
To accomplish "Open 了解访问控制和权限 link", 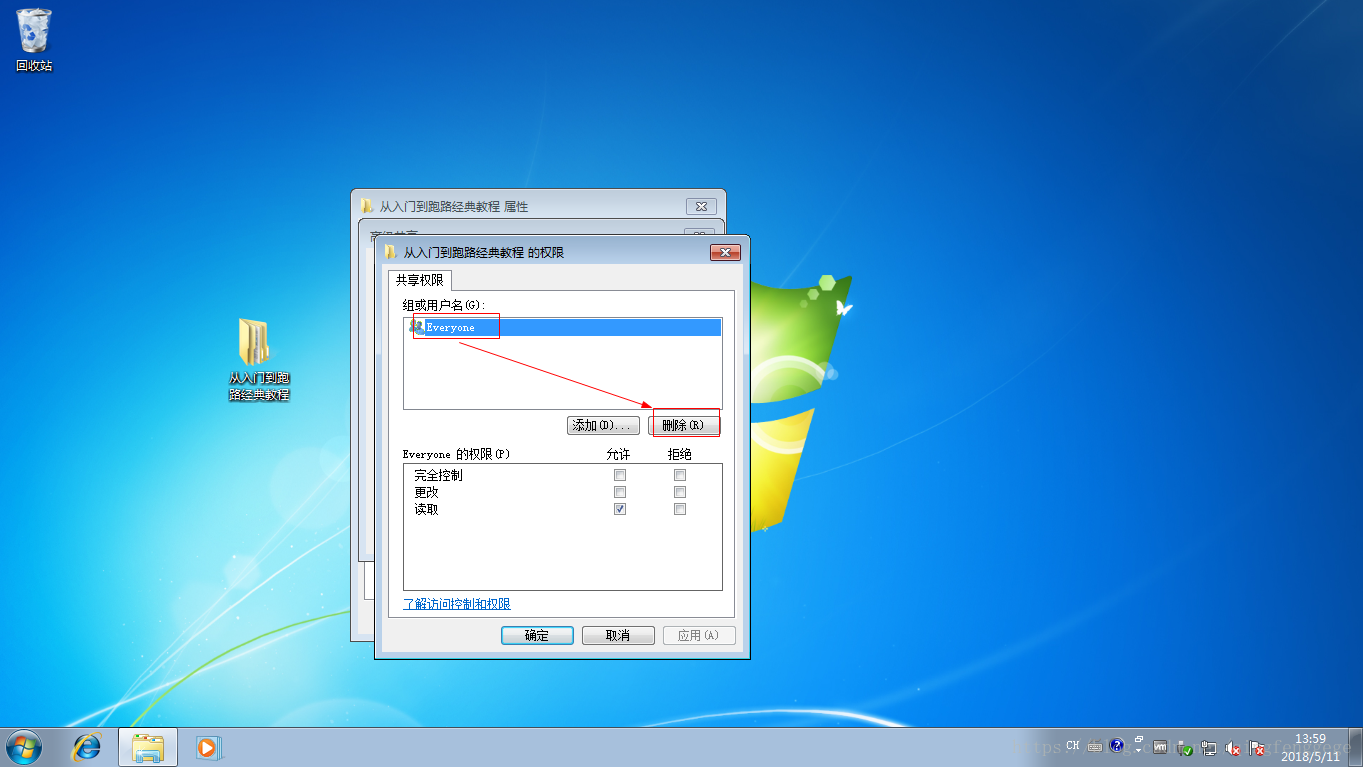I will (x=457, y=604).
